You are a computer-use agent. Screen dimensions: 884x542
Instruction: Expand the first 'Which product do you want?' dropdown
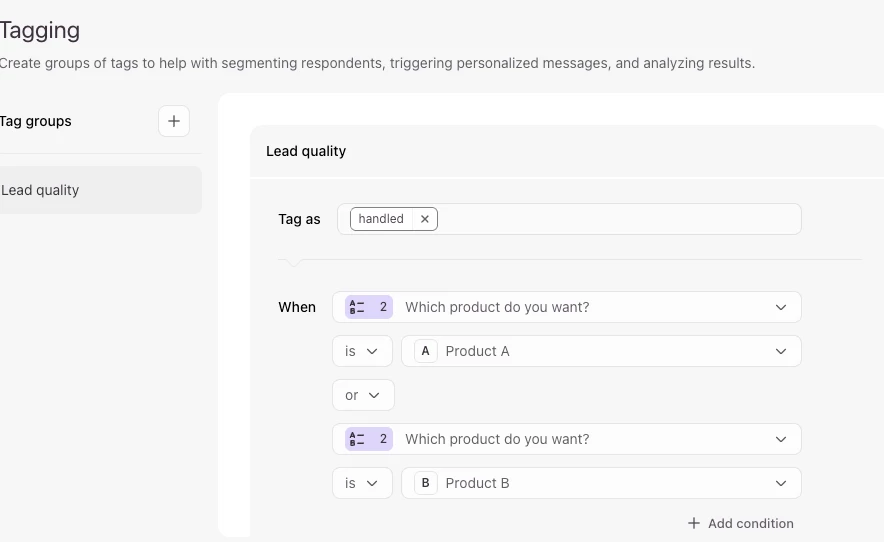click(781, 307)
